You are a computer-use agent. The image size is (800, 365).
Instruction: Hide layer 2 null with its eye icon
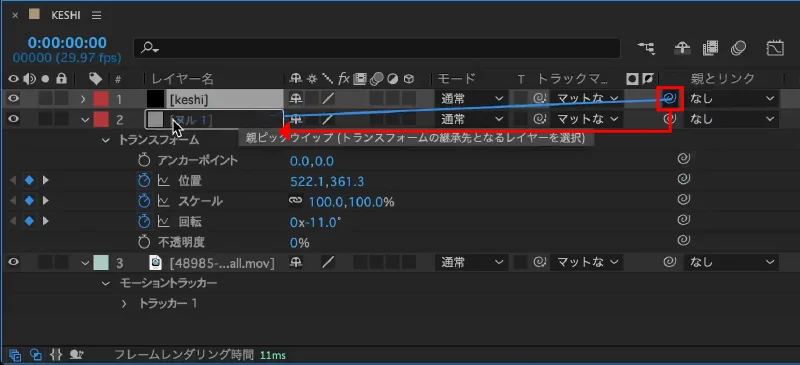pos(14,119)
